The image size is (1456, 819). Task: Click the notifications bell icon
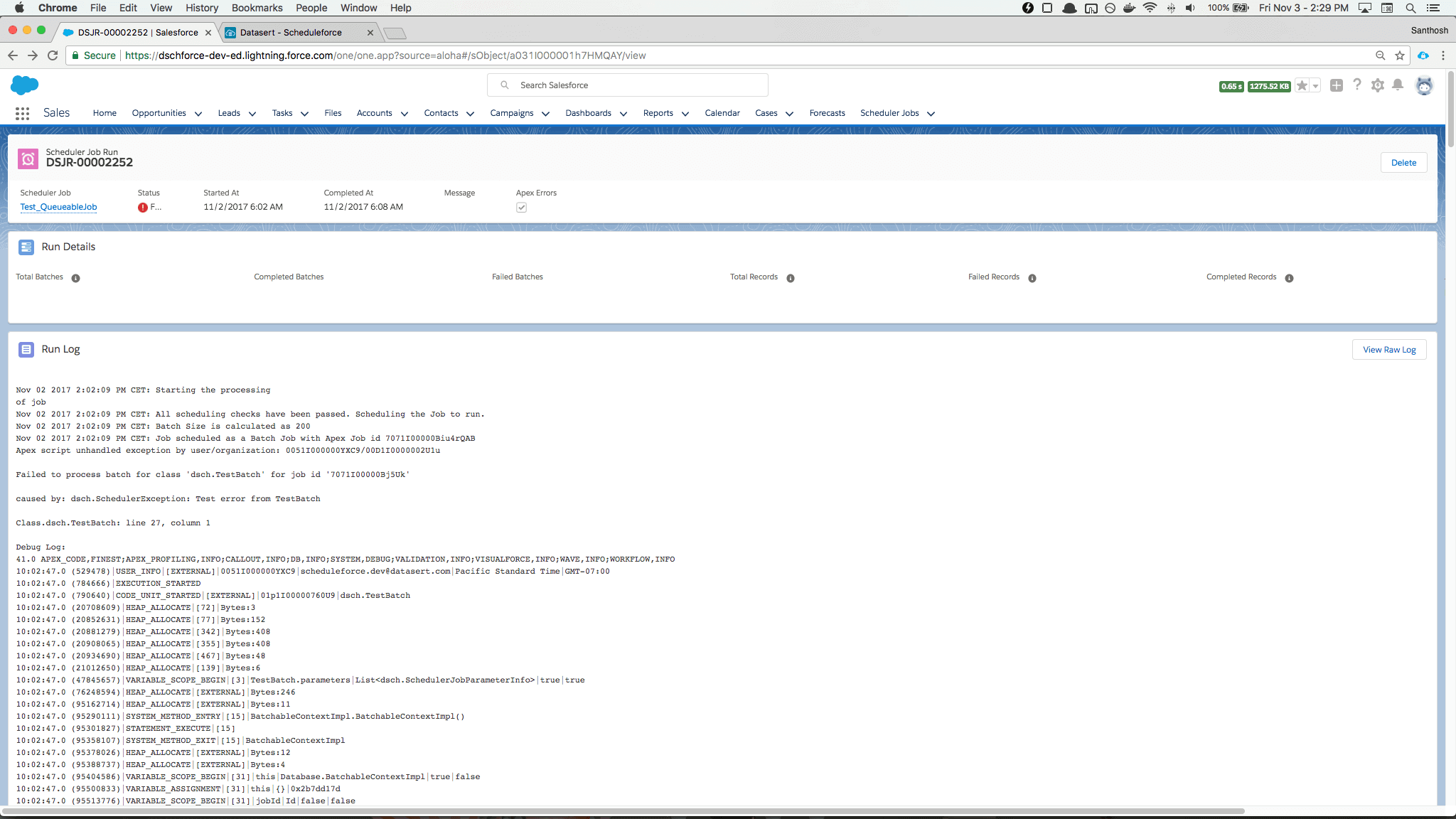(1398, 85)
